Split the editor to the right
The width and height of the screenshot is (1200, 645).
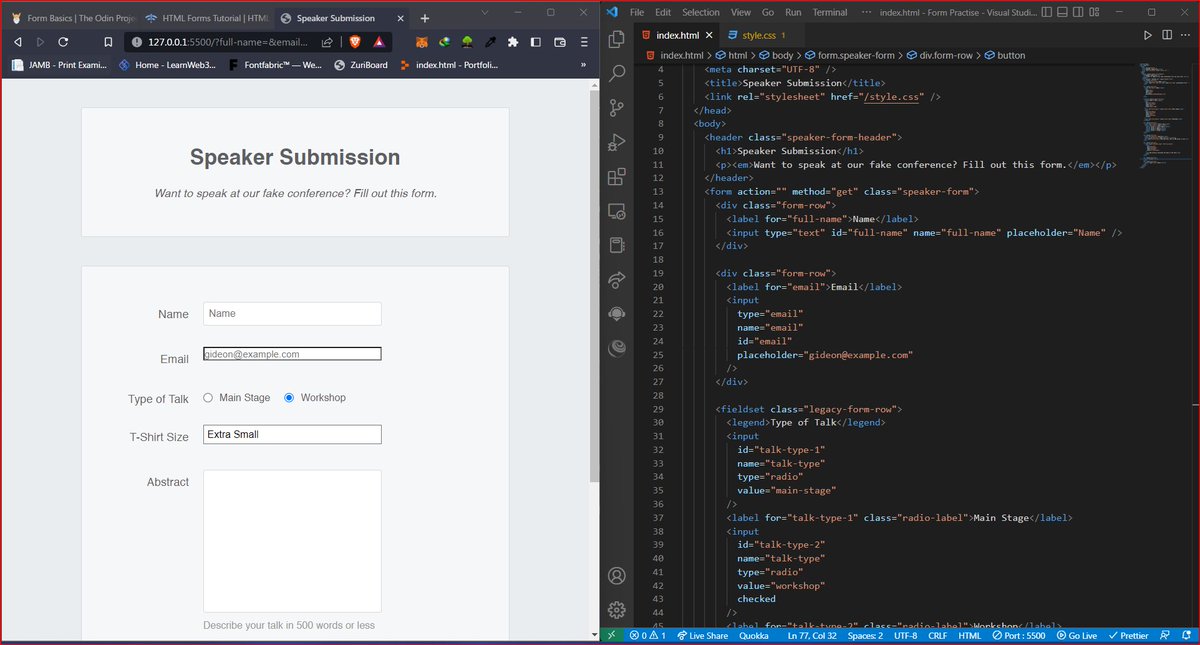click(x=1167, y=35)
